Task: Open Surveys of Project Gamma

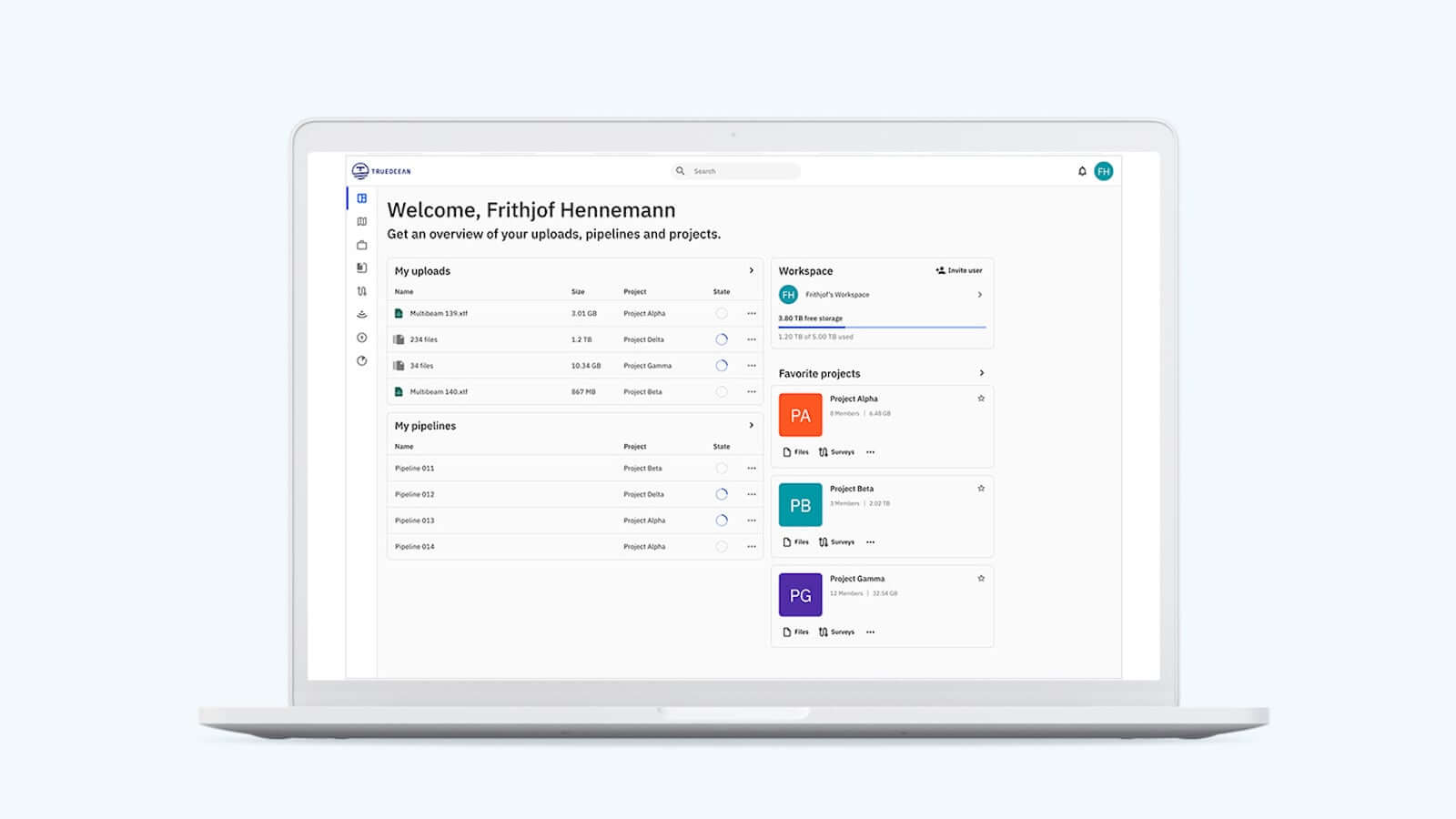Action: click(x=837, y=632)
